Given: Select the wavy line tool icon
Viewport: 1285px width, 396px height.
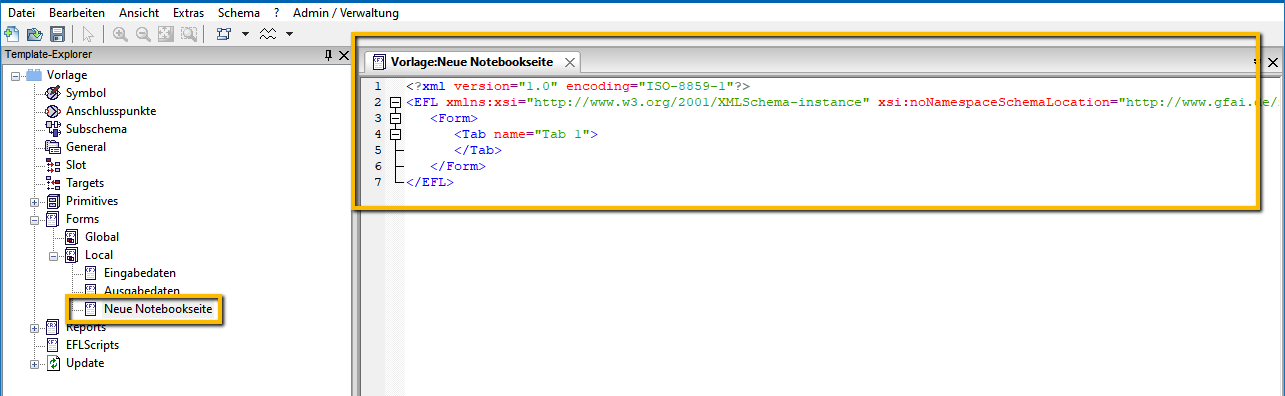Looking at the screenshot, I should click(268, 34).
